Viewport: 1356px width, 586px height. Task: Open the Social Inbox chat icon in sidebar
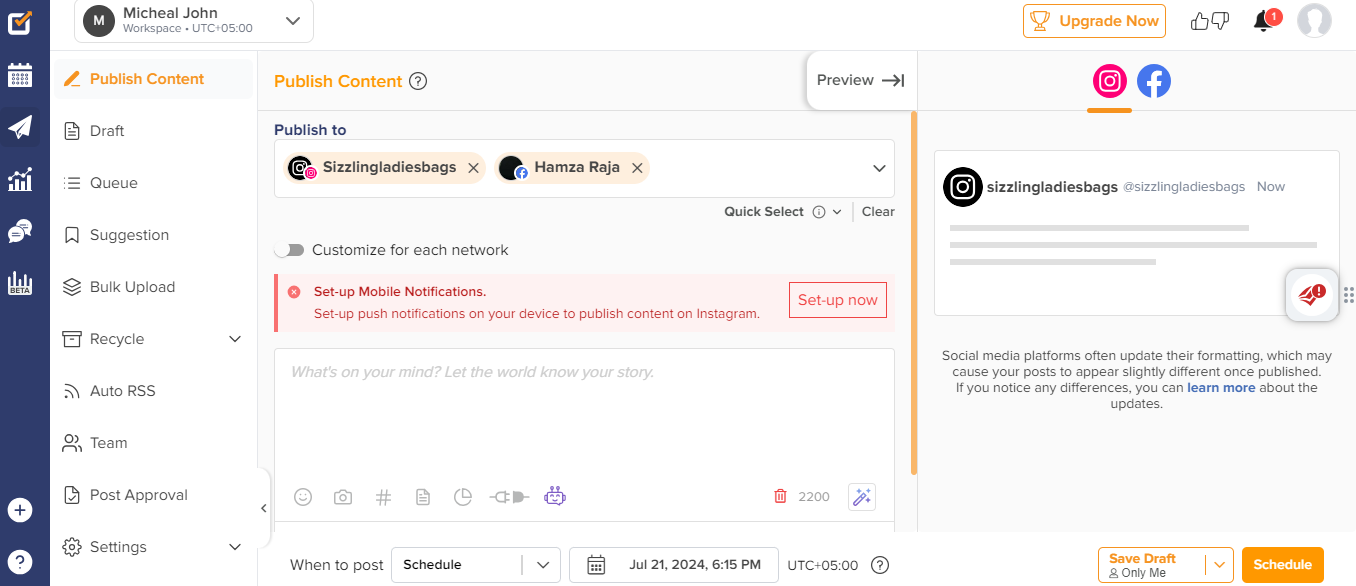coord(22,231)
